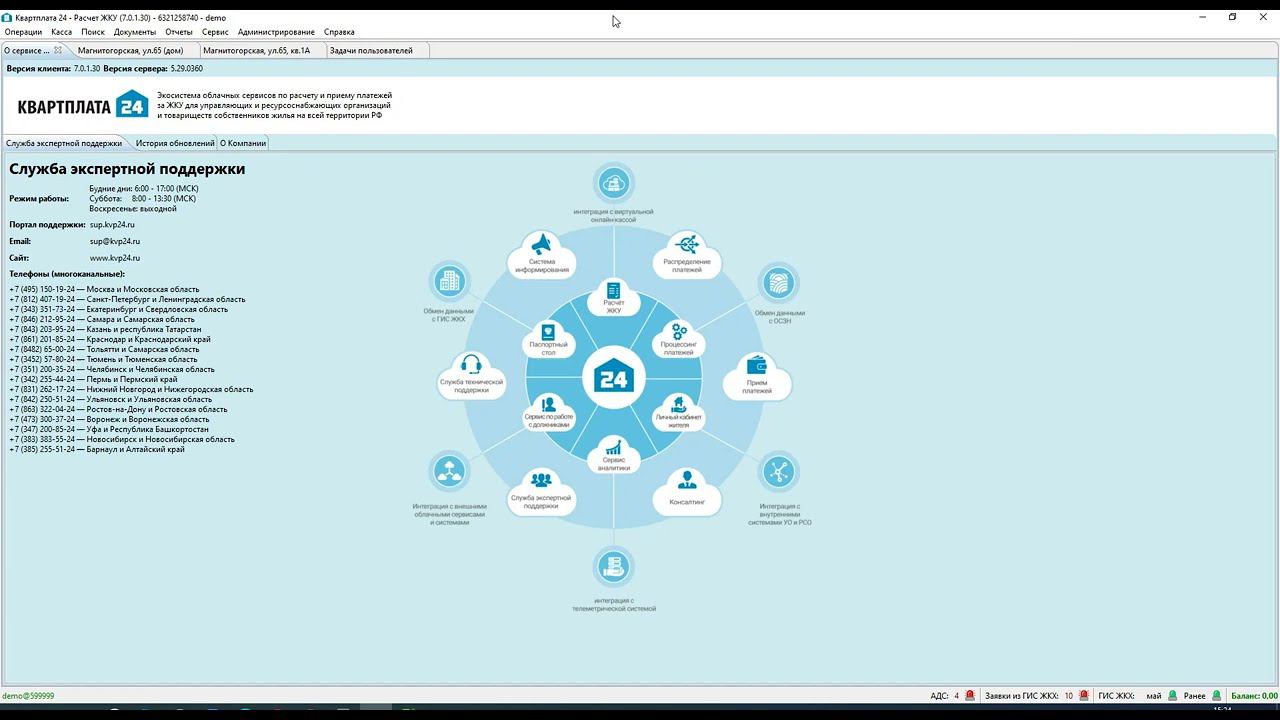Click the Обмен данными с ГИС ЖКХ icon
1280x720 pixels.
[x=448, y=281]
